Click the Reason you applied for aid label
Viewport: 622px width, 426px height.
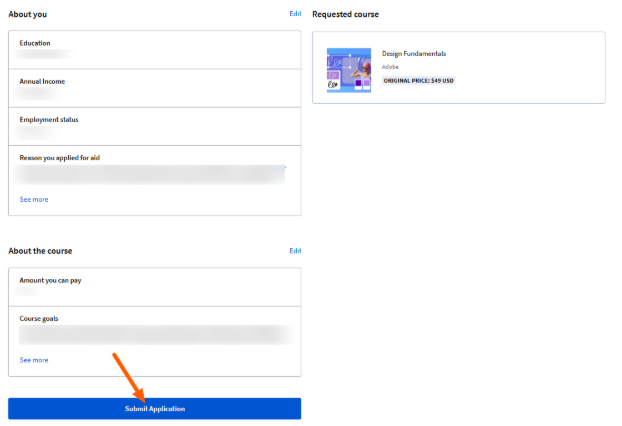(x=60, y=157)
